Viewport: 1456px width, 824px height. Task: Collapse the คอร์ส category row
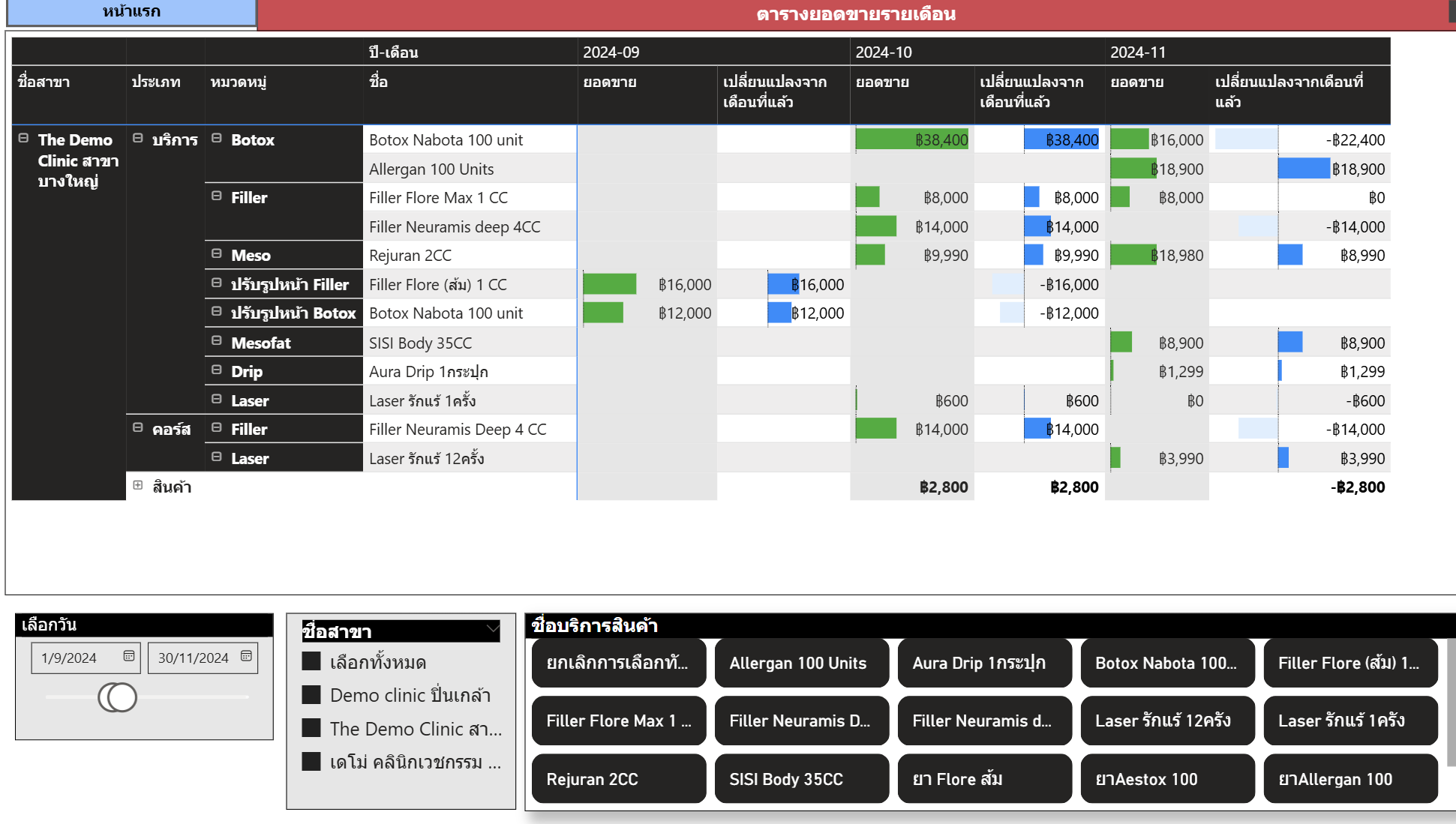(x=138, y=428)
